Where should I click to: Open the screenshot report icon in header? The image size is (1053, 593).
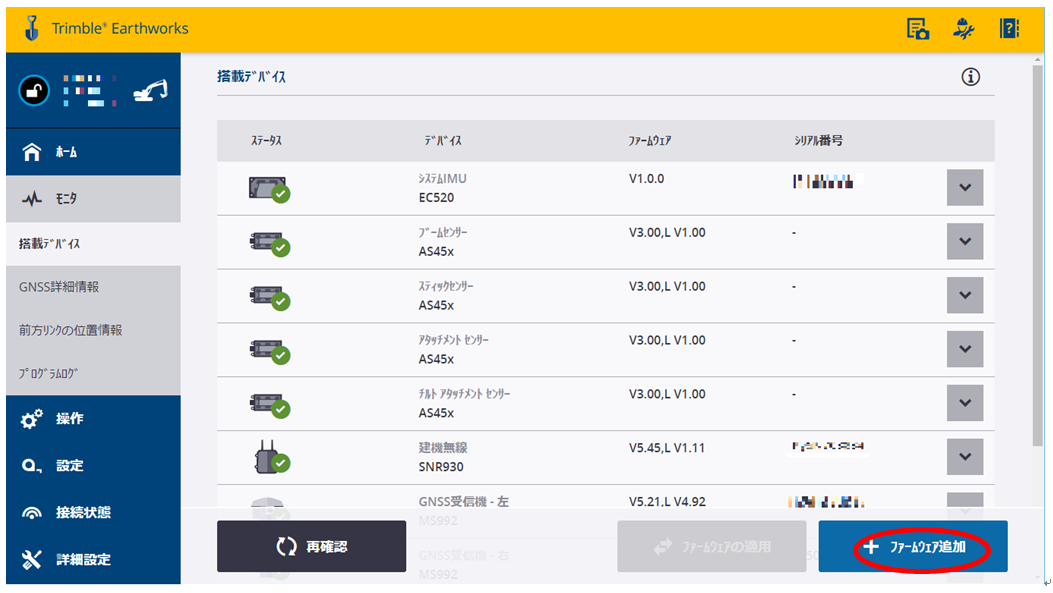coord(917,29)
